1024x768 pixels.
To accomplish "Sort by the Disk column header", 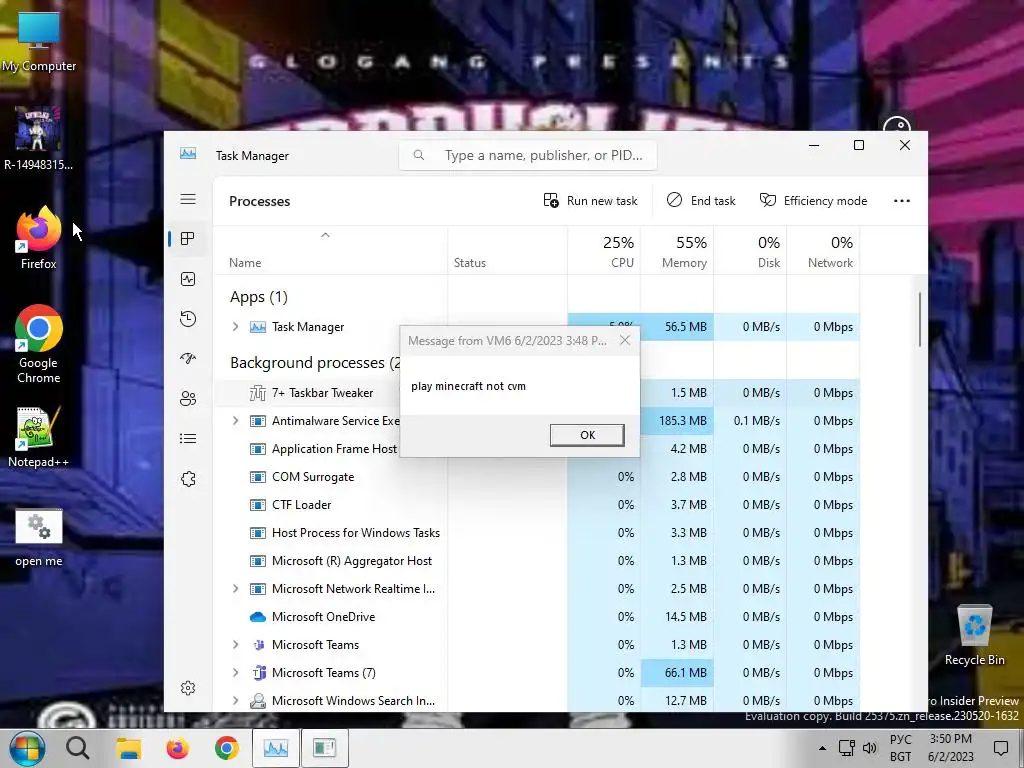I will 750,251.
